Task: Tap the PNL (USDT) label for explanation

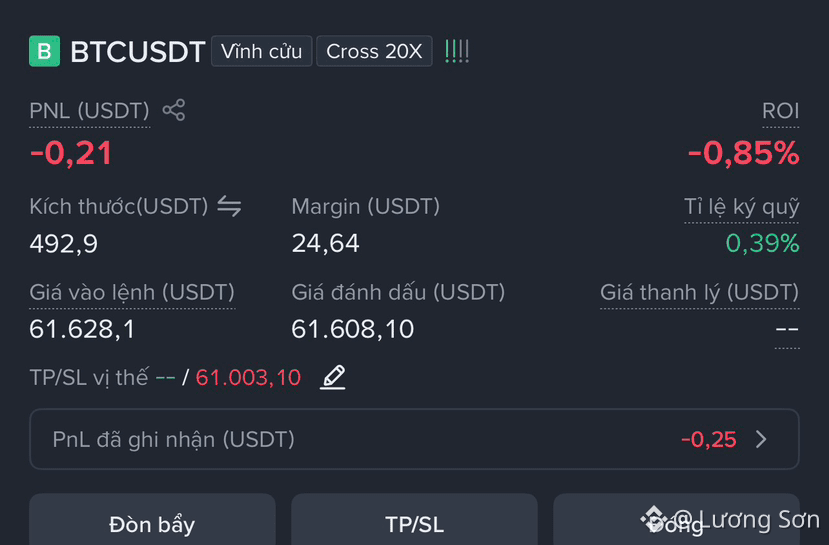Action: tap(89, 111)
